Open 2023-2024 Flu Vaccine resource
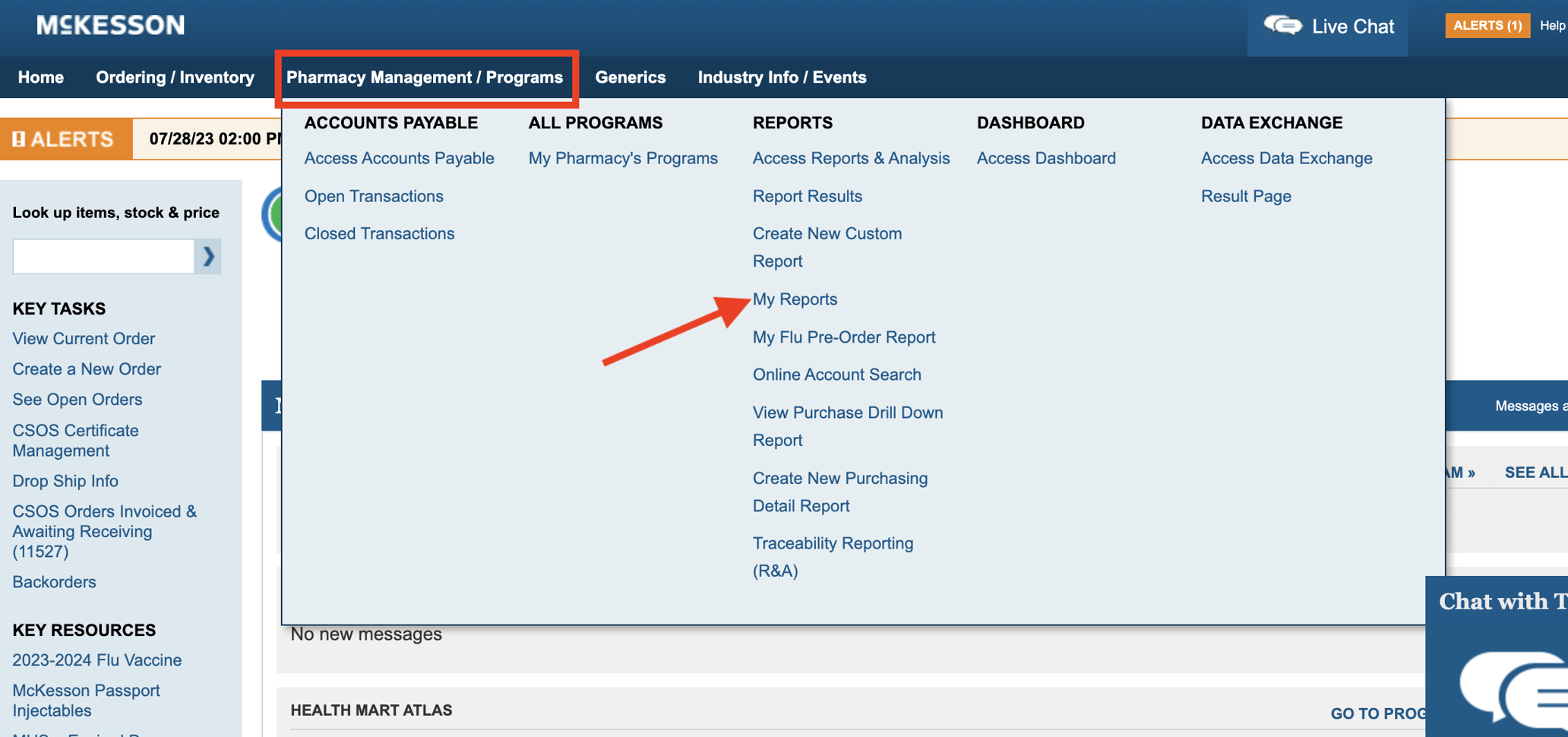Viewport: 1568px width, 737px height. pyautogui.click(x=96, y=660)
